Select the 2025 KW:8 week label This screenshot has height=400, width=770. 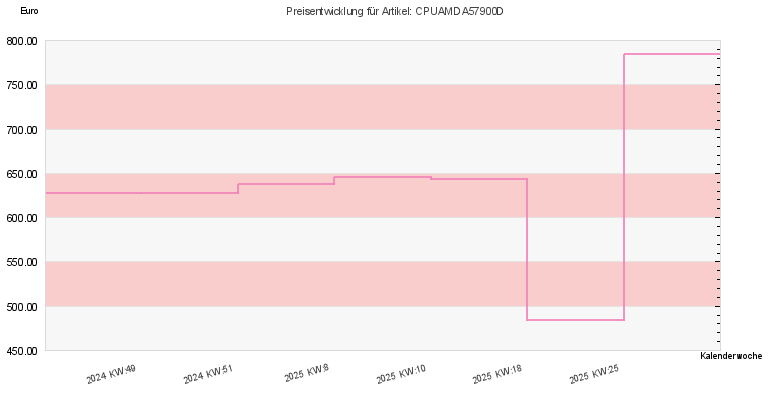306,373
